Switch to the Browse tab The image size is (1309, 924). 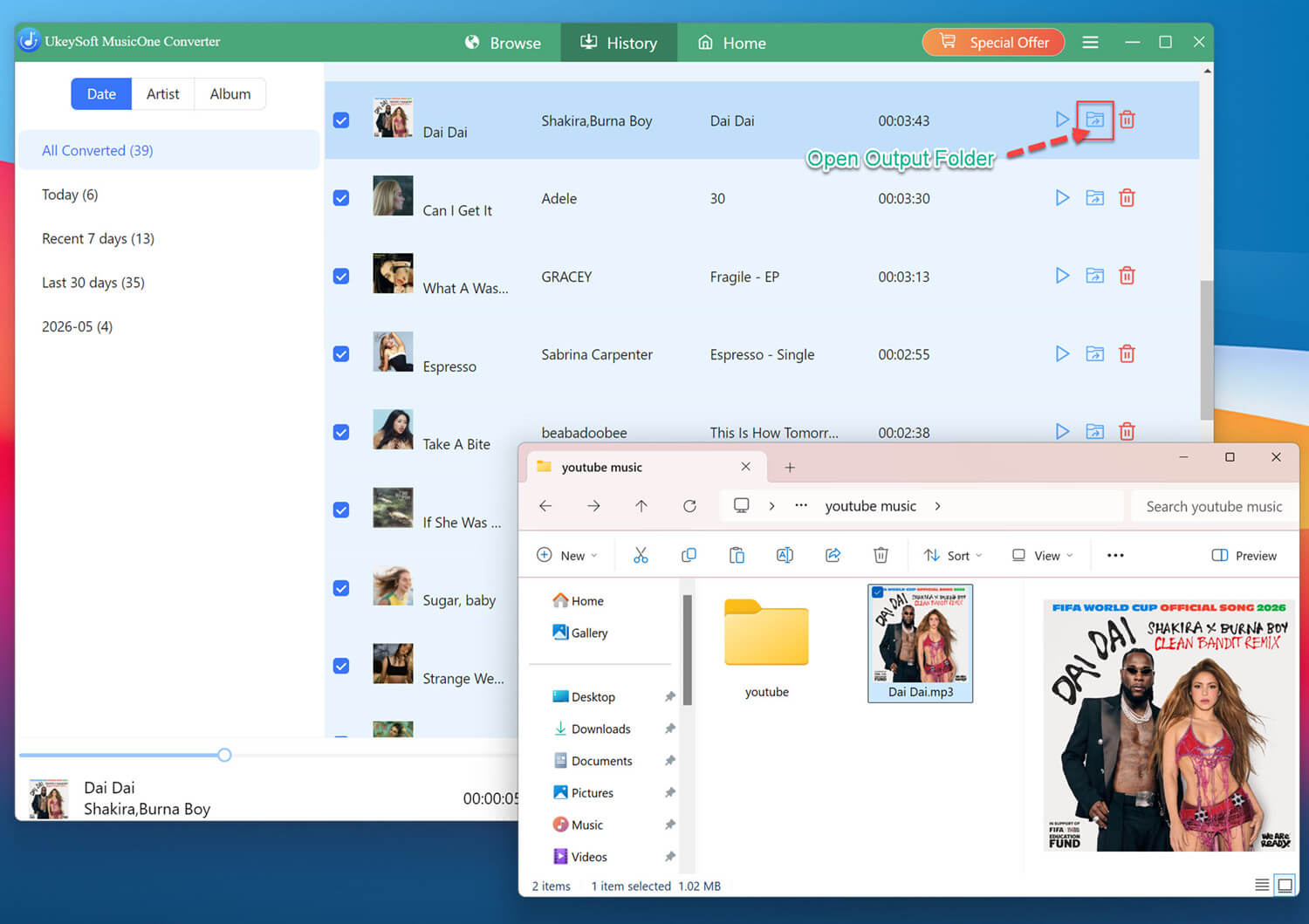tap(503, 43)
